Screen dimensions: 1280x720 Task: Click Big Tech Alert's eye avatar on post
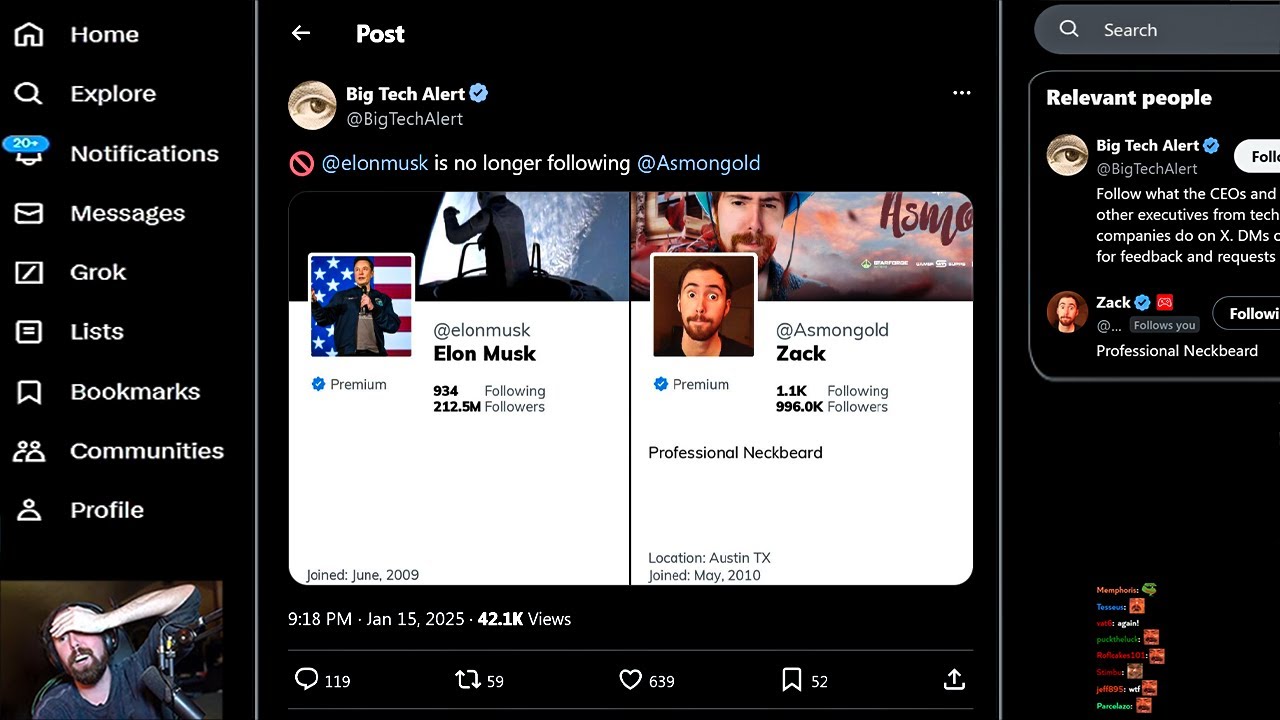coord(312,105)
